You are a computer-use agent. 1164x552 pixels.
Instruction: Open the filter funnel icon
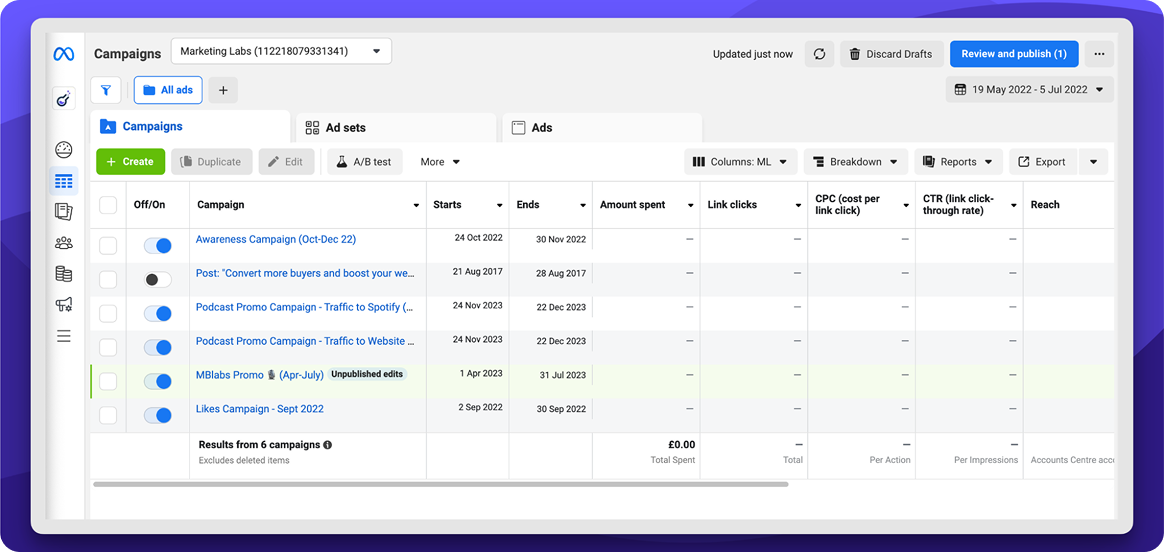[106, 90]
